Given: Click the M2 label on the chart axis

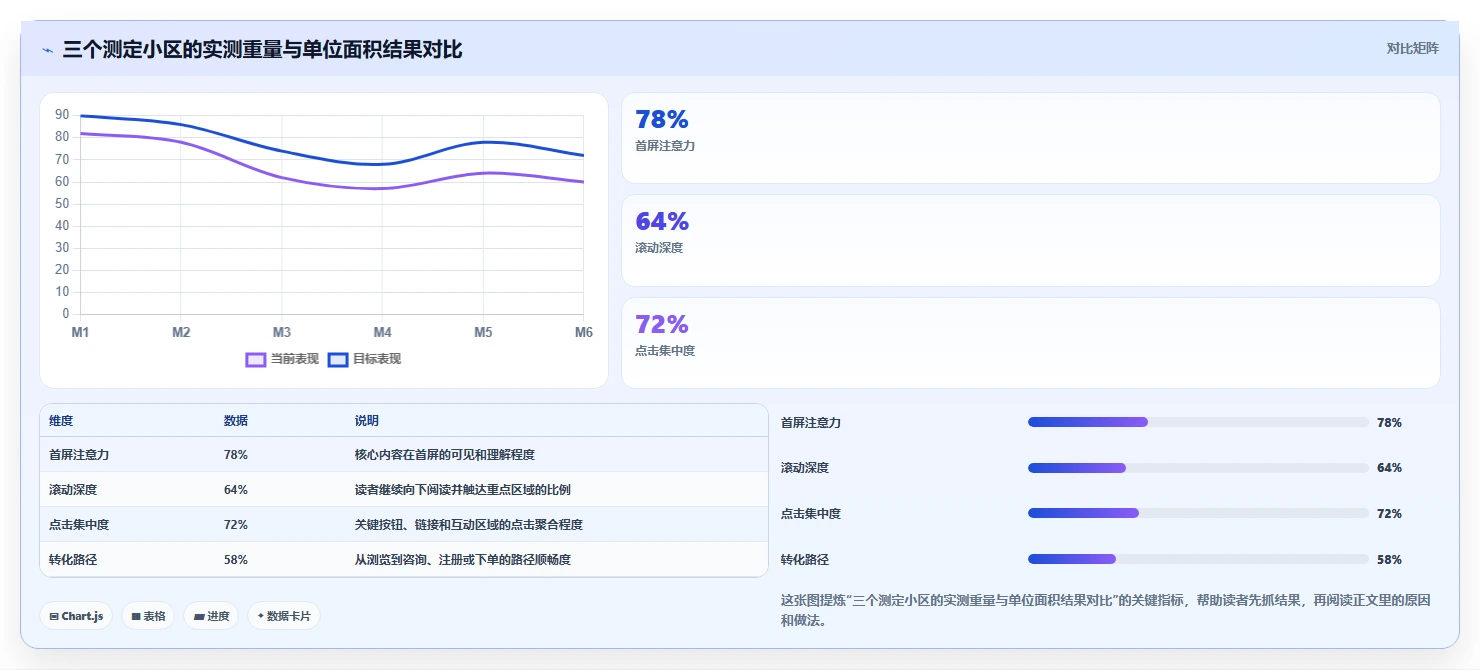Looking at the screenshot, I should coord(181,332).
